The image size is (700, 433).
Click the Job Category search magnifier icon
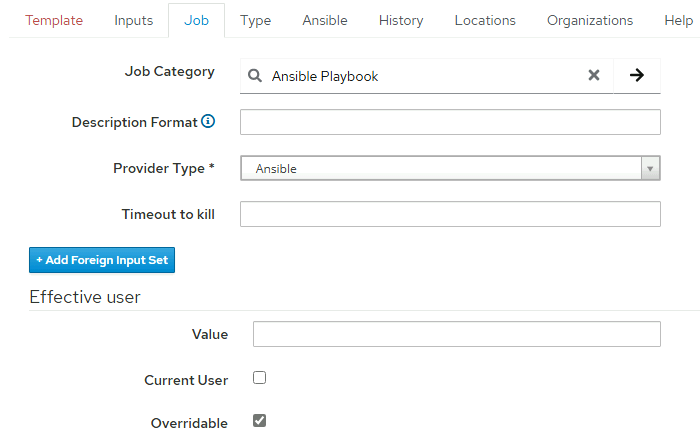pyautogui.click(x=254, y=75)
